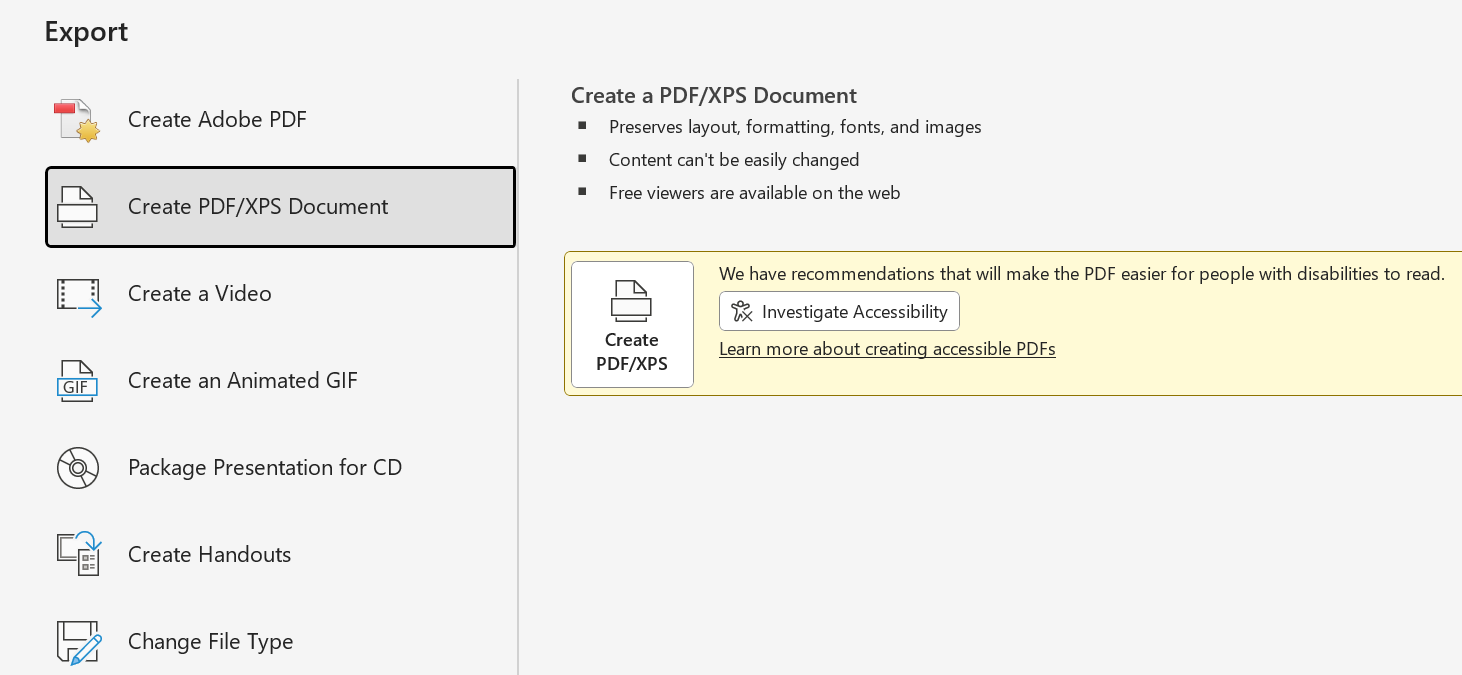Click the Create PDF/XPS button
This screenshot has width=1462, height=675.
point(632,324)
